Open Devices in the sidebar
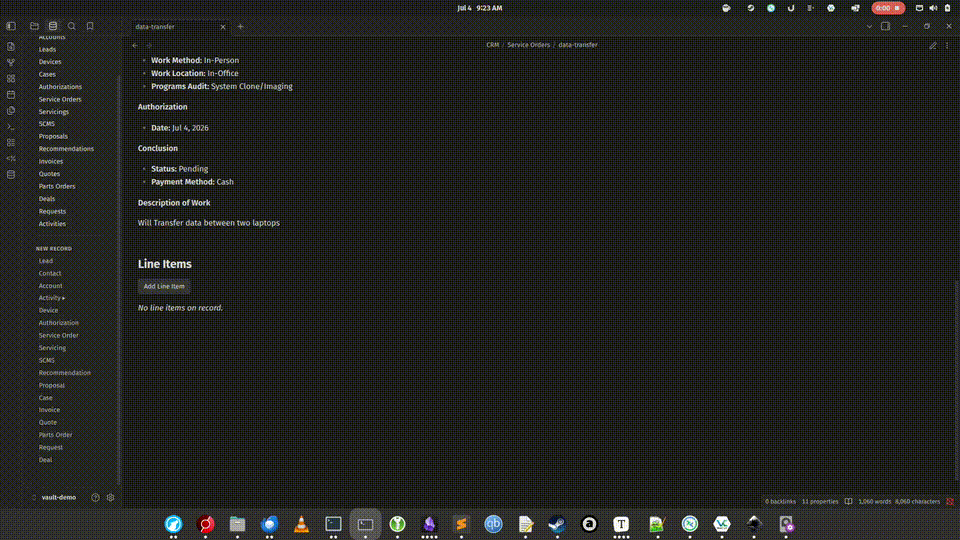Screen dimensions: 960x540 pos(50,62)
